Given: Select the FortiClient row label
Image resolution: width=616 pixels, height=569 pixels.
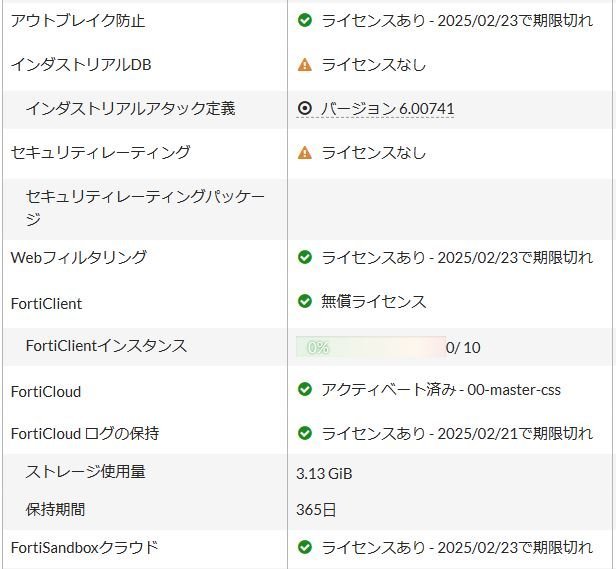Looking at the screenshot, I should click(x=46, y=303).
